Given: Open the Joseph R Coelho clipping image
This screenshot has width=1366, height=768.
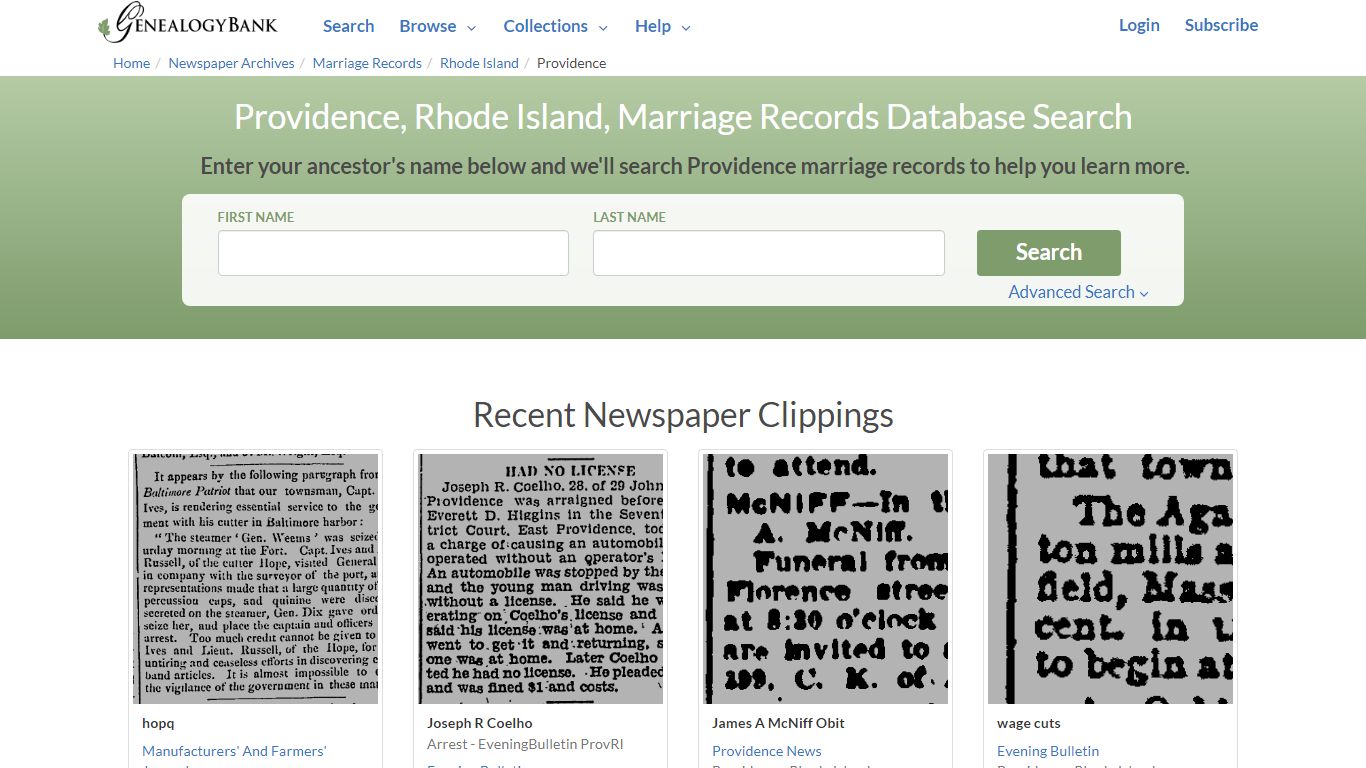Looking at the screenshot, I should [x=540, y=579].
